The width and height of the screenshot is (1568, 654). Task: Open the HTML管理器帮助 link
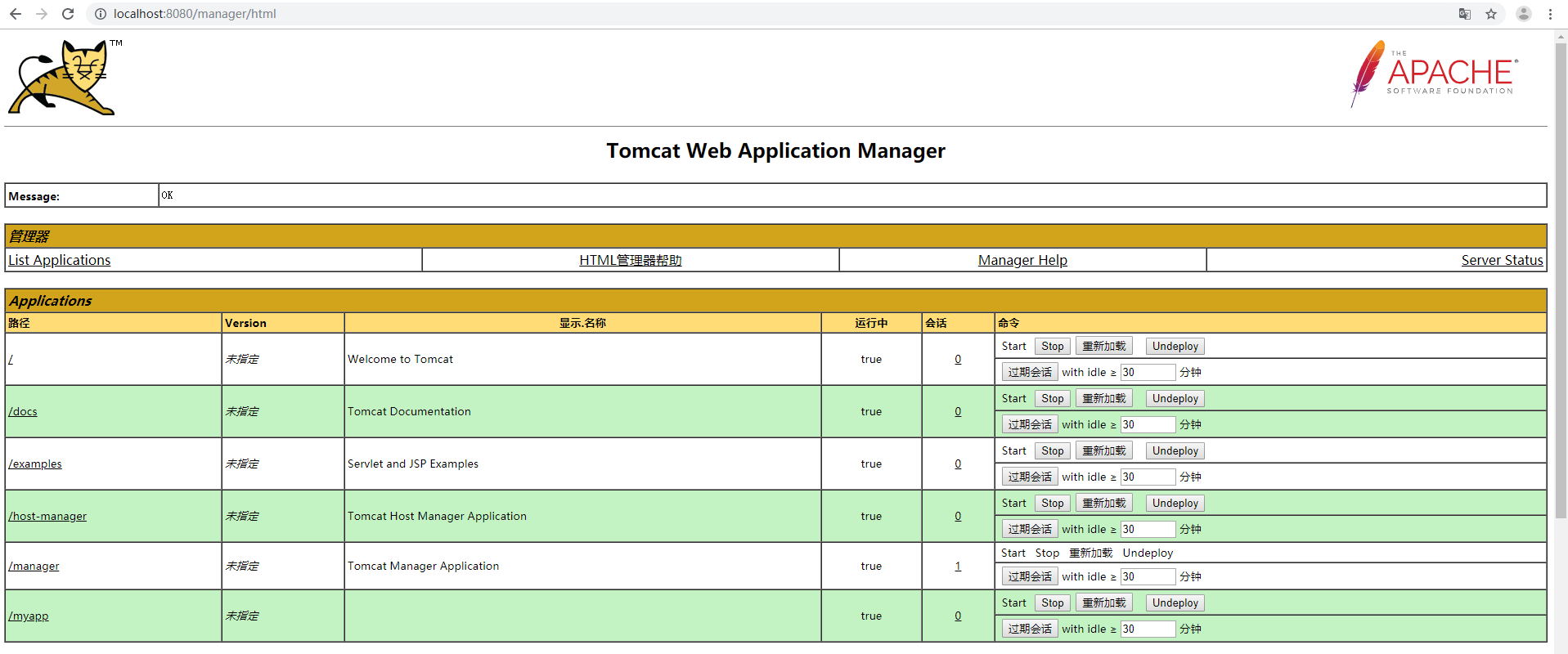point(631,260)
